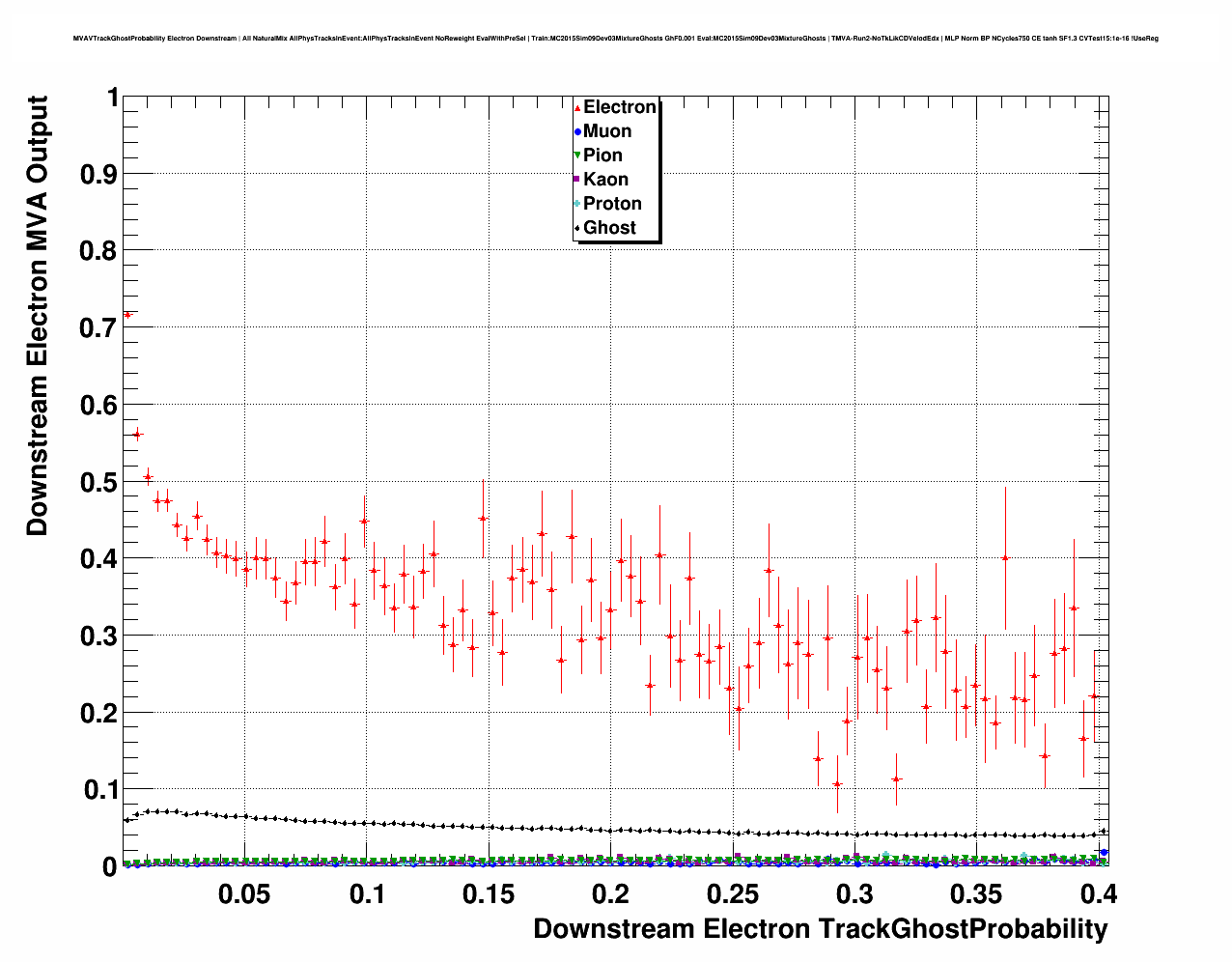This screenshot has width=1232, height=962.
Task: Click the Ghost legend label
Action: [x=609, y=228]
